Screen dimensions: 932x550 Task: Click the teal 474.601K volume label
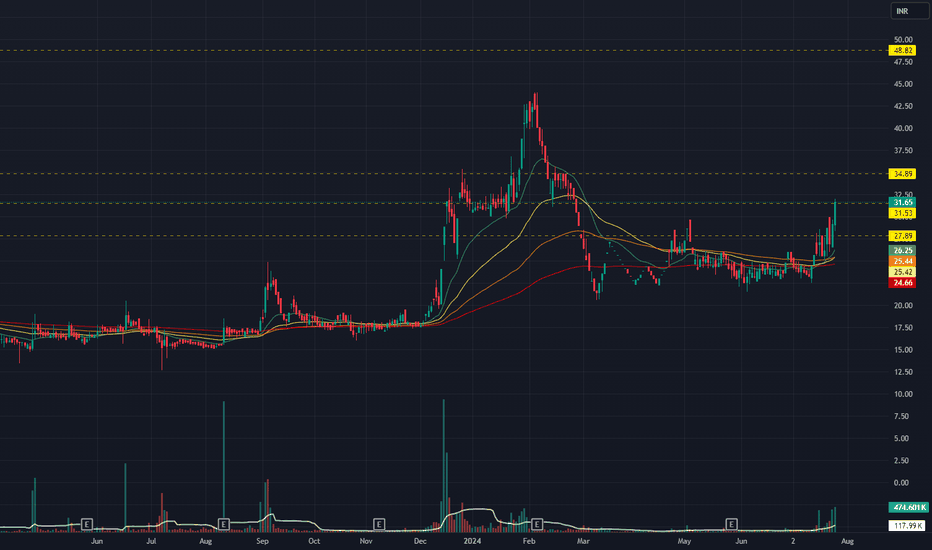908,508
